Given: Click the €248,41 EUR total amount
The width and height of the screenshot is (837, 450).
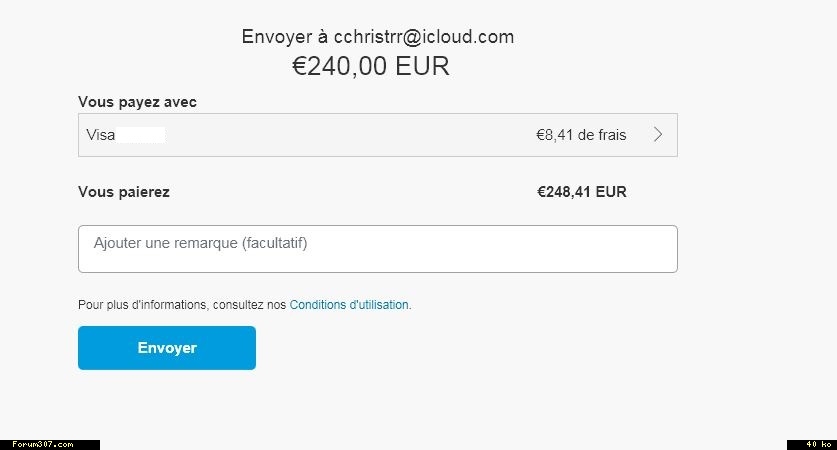Looking at the screenshot, I should 582,192.
